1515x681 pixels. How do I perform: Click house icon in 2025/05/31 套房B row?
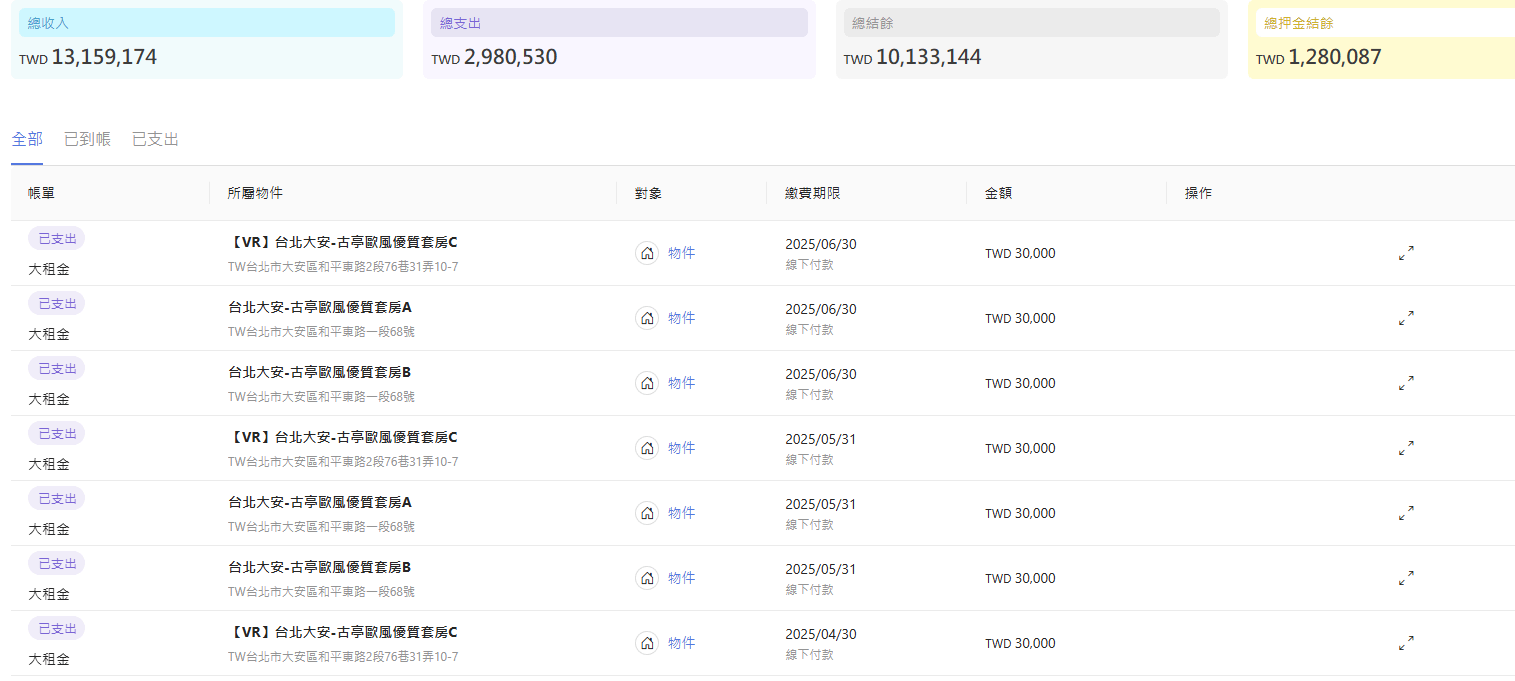pyautogui.click(x=647, y=578)
